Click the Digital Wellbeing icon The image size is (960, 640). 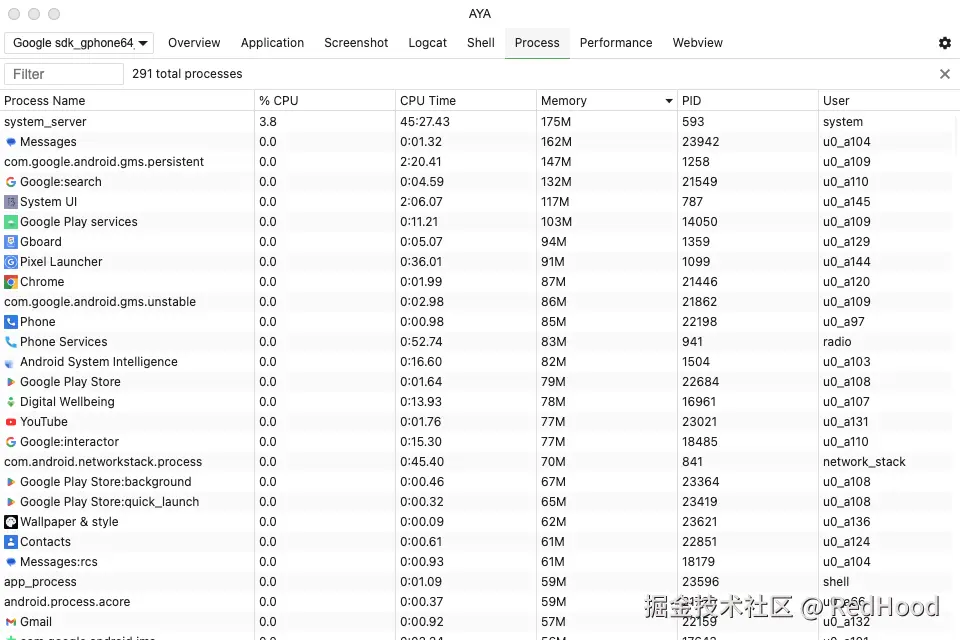tap(10, 402)
